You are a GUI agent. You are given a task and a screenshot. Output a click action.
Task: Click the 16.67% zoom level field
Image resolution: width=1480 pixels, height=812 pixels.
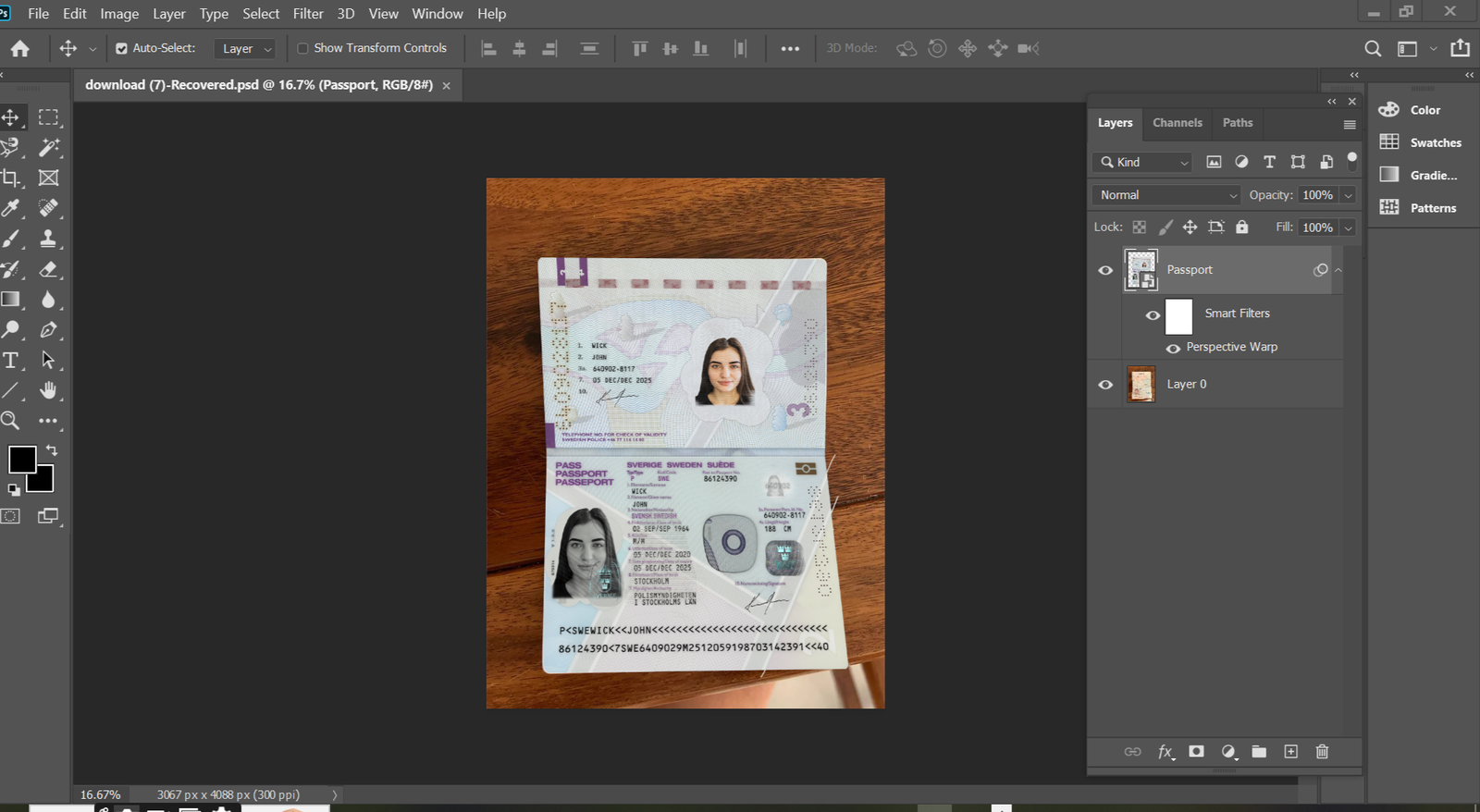click(x=101, y=794)
